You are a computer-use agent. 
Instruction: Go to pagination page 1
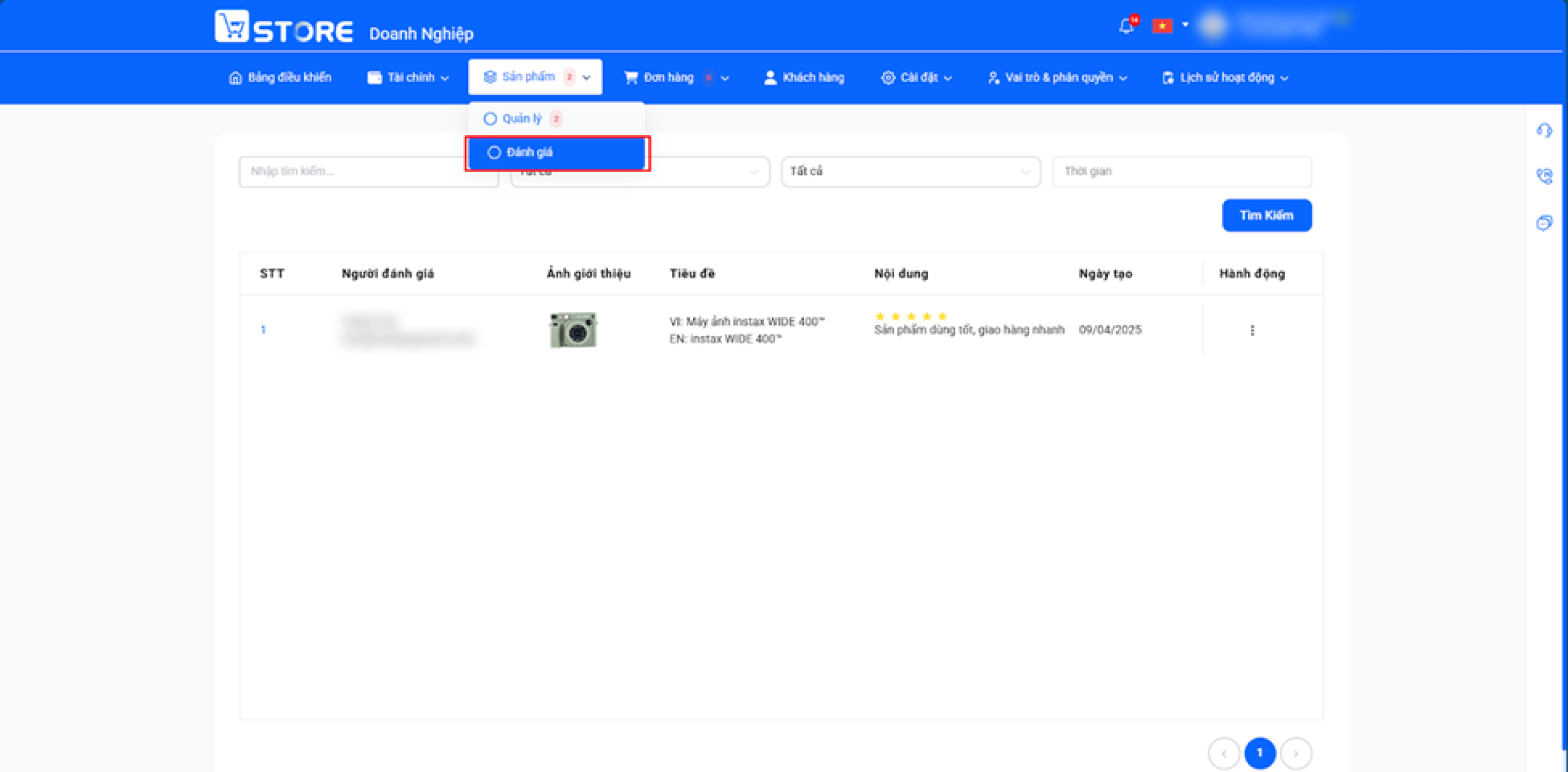pos(1260,754)
